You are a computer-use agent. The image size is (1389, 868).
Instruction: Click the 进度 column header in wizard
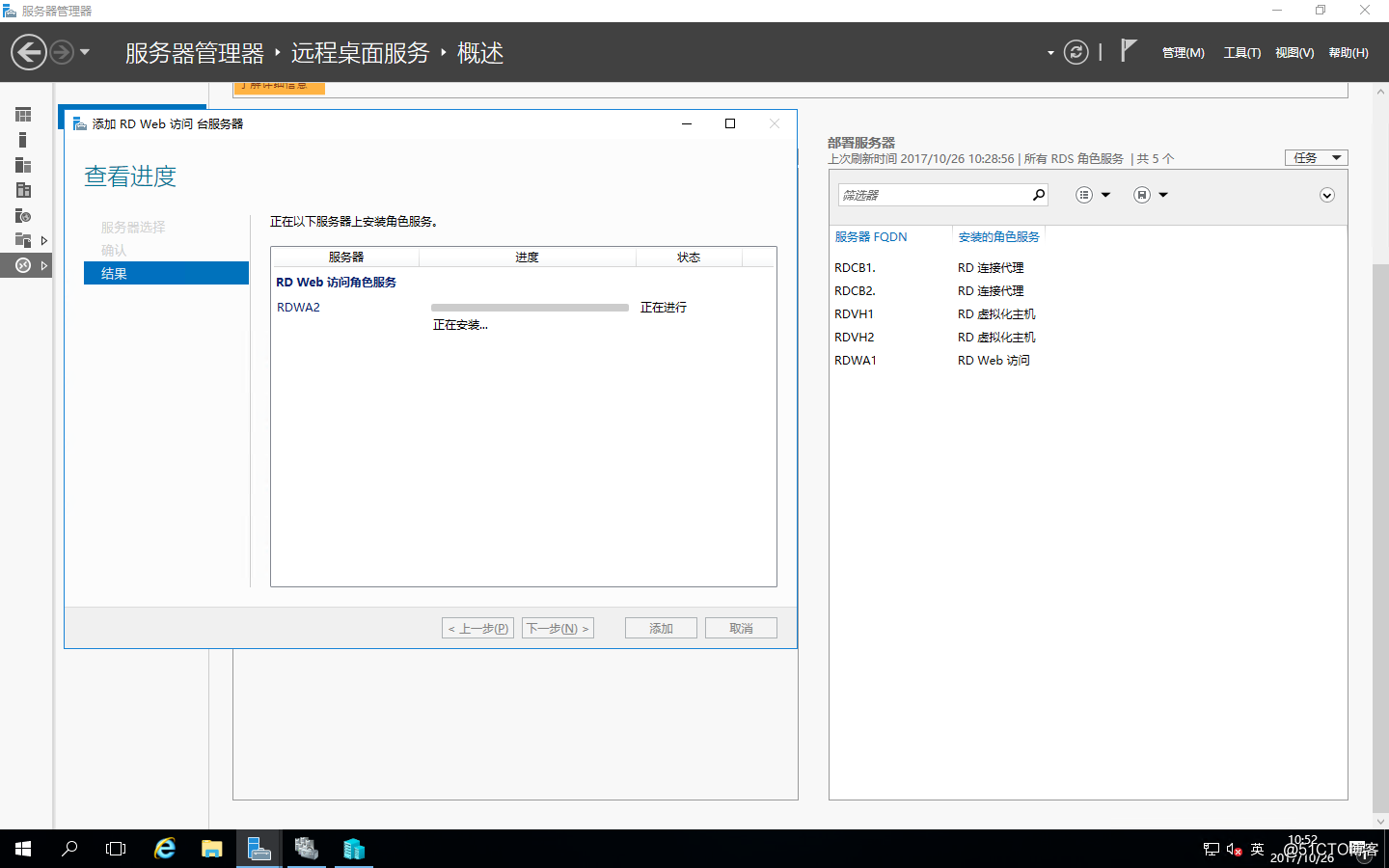pos(527,257)
